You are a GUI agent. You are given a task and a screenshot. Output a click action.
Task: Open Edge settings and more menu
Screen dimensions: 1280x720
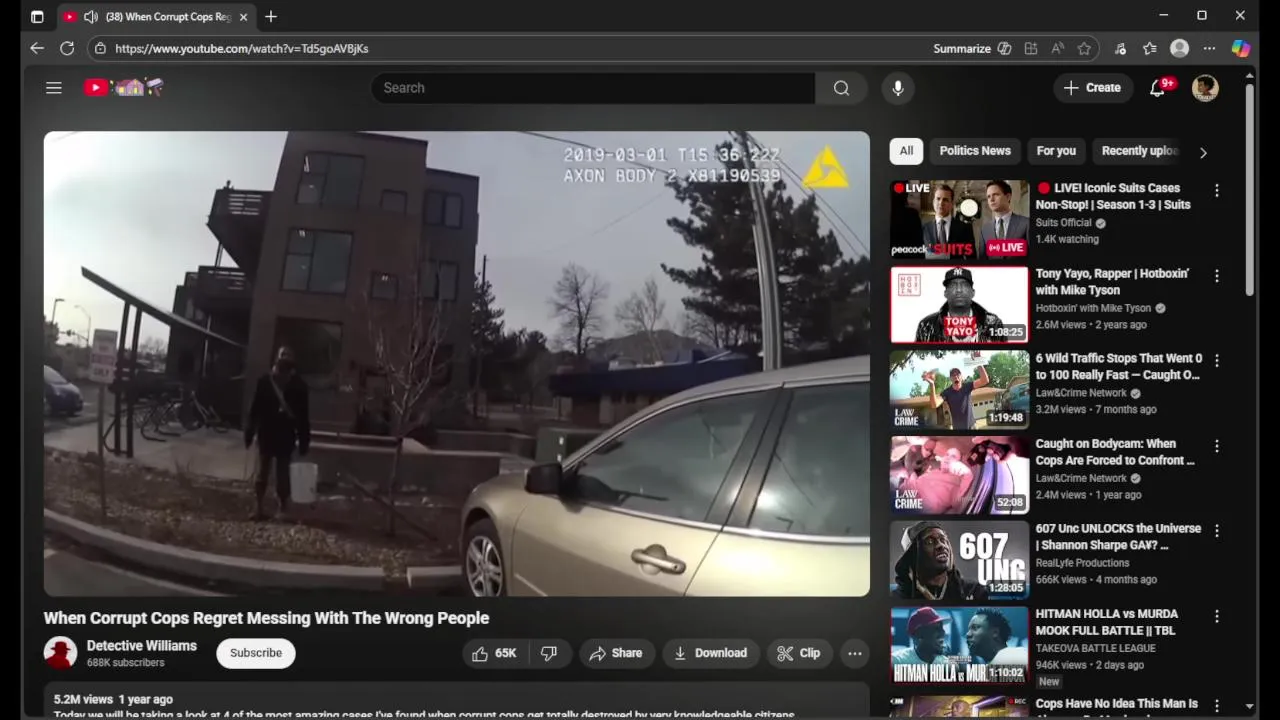point(1209,48)
